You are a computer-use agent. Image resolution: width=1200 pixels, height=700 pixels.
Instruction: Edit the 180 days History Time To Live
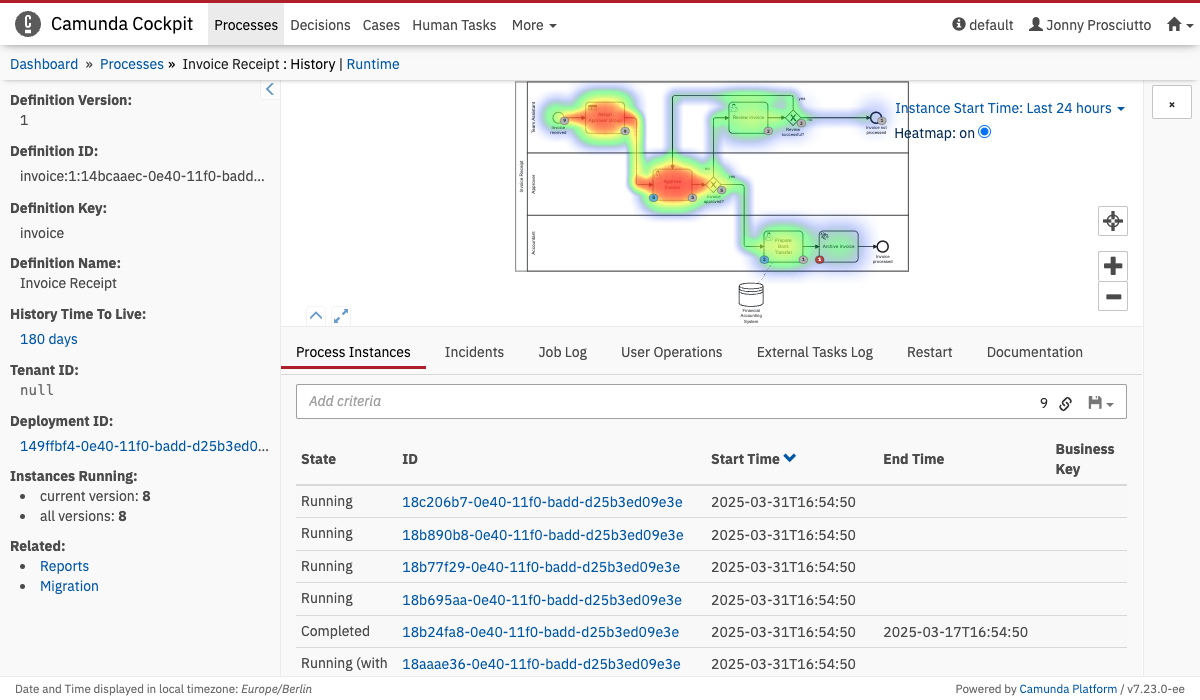tap(49, 339)
